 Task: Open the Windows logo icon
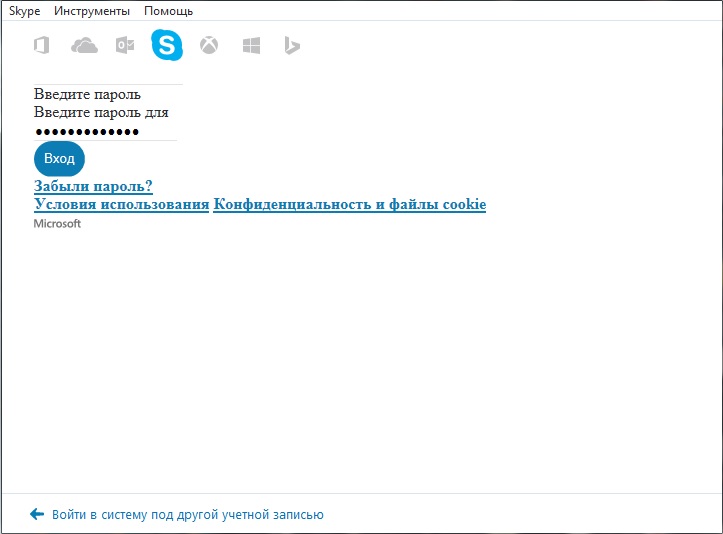pyautogui.click(x=251, y=46)
